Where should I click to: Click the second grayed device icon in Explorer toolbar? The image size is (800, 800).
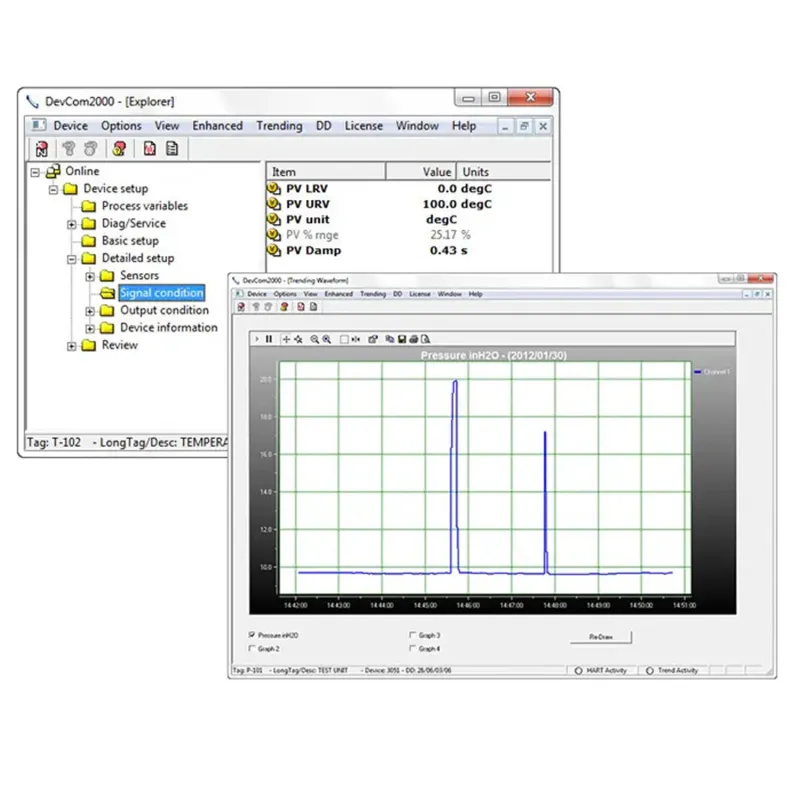91,148
